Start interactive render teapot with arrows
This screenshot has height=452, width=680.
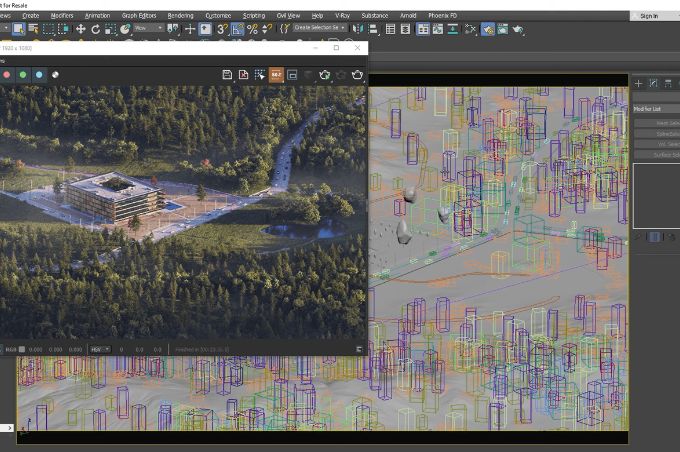(324, 75)
